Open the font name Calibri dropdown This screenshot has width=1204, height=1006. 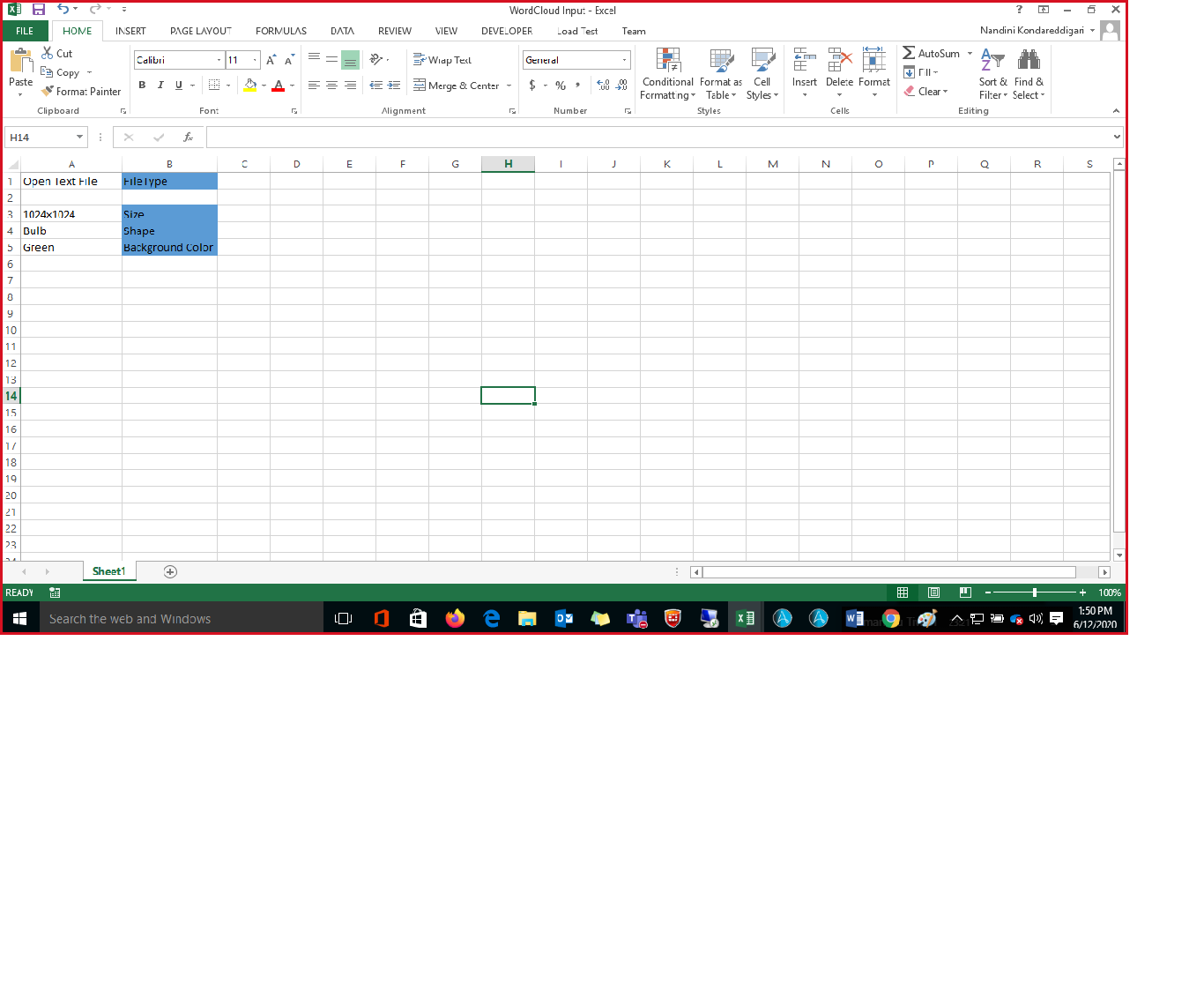[219, 60]
